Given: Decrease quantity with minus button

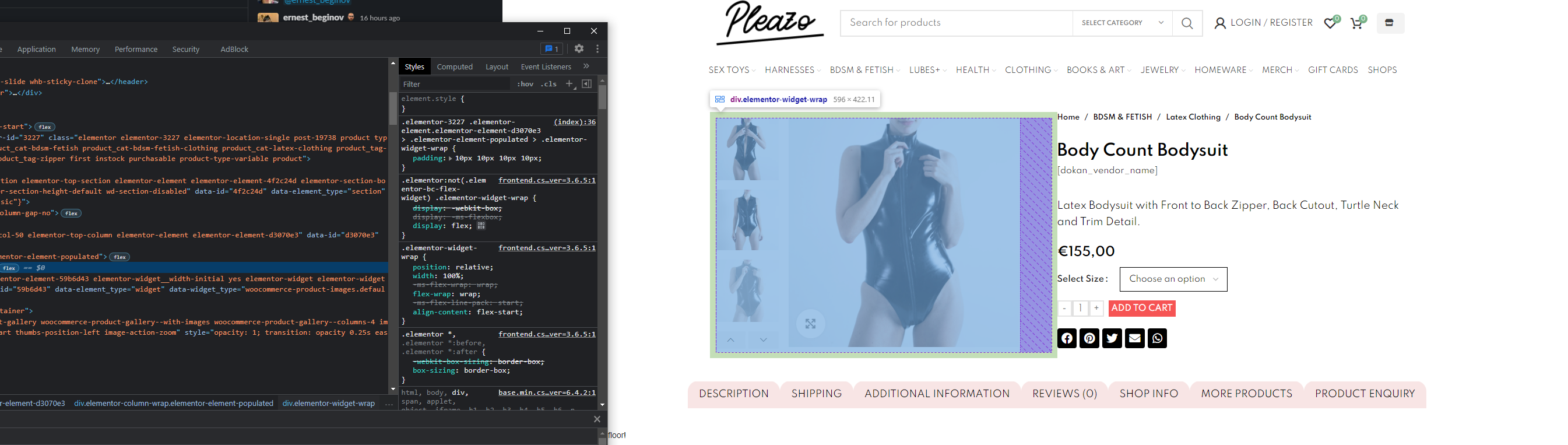Looking at the screenshot, I should [x=1064, y=309].
